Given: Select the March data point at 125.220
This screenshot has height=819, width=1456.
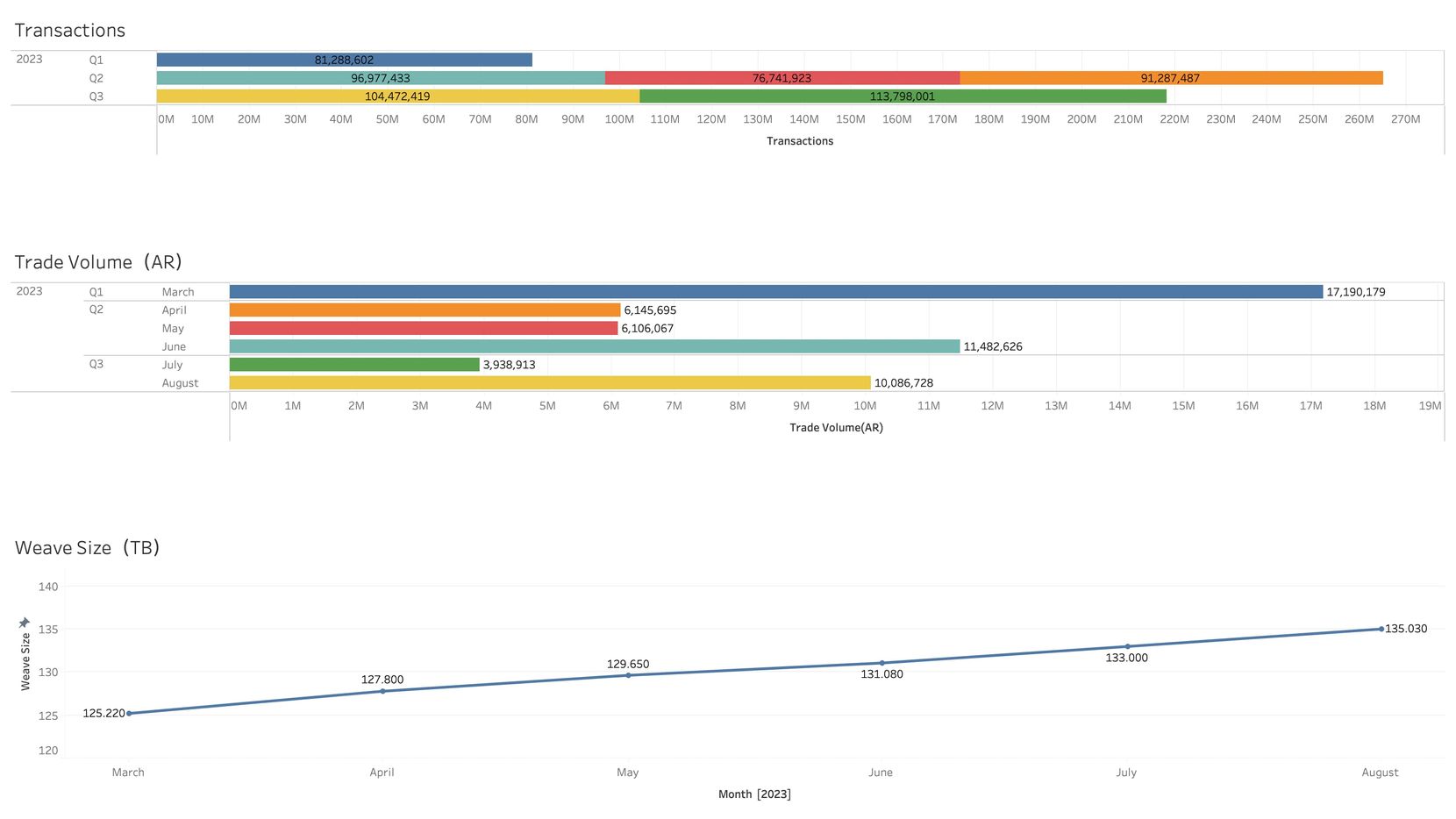Looking at the screenshot, I should tap(129, 714).
